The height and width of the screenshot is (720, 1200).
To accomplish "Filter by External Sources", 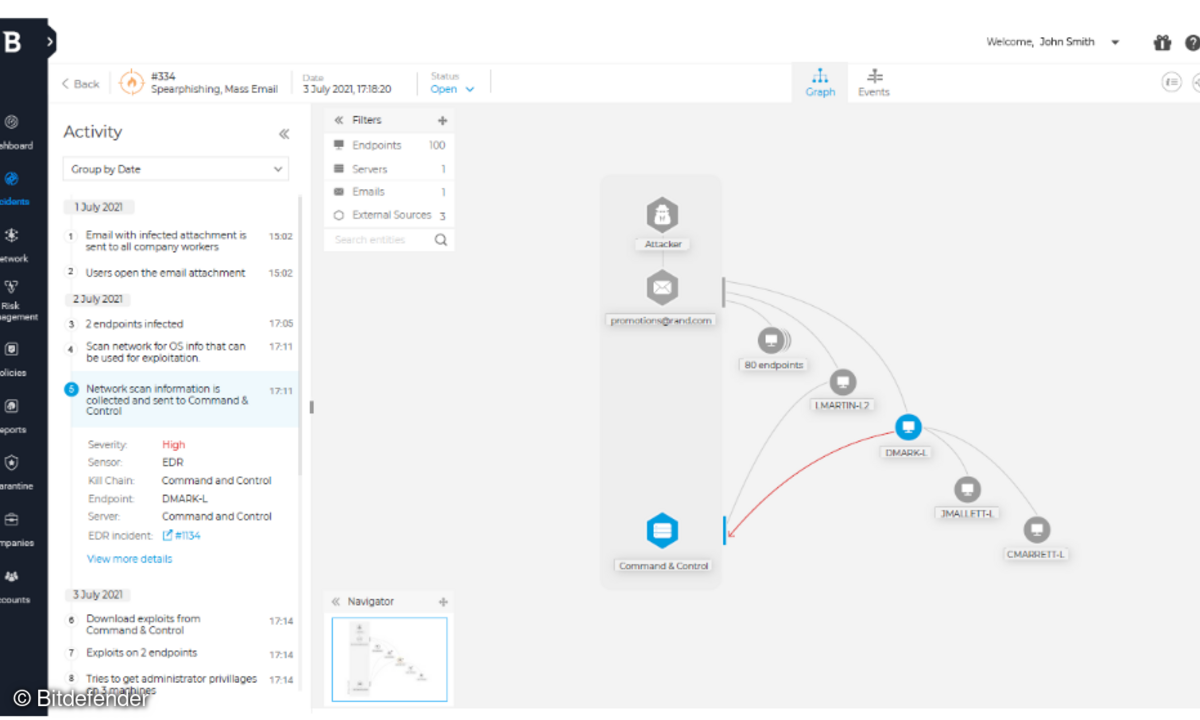I will tap(389, 215).
